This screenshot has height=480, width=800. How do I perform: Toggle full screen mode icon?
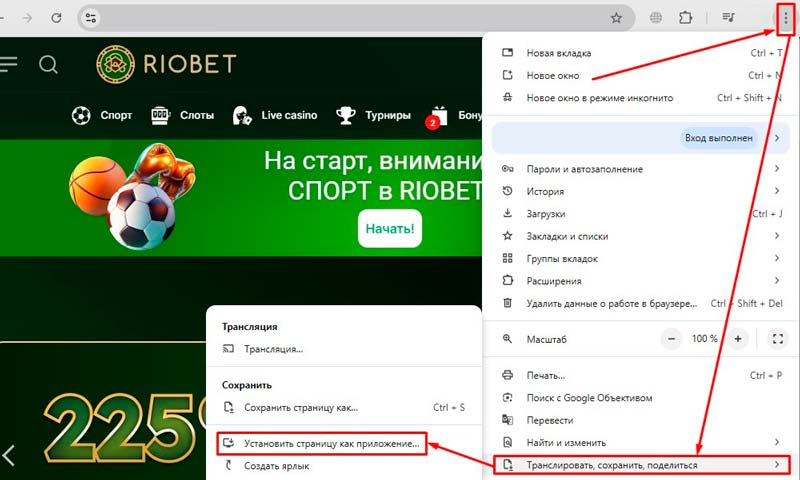[x=778, y=339]
